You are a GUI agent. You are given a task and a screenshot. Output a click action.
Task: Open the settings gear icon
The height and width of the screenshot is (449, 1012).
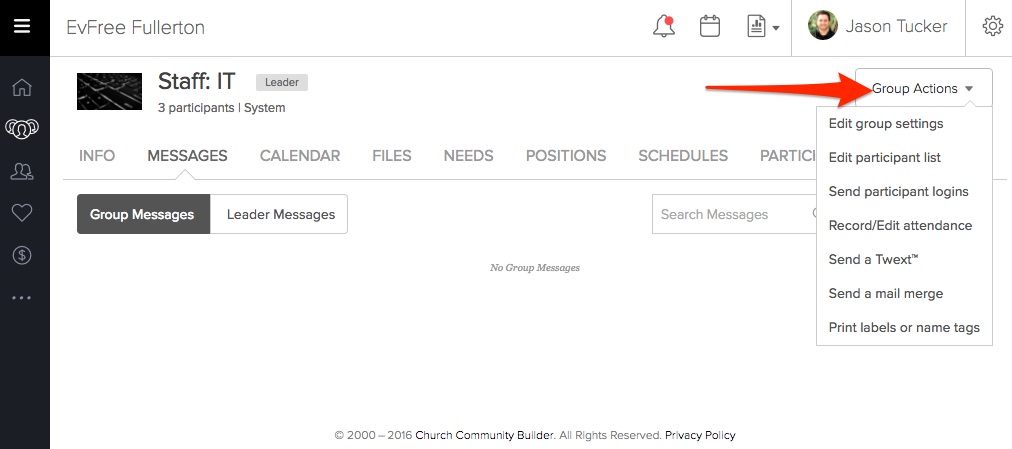pyautogui.click(x=992, y=27)
